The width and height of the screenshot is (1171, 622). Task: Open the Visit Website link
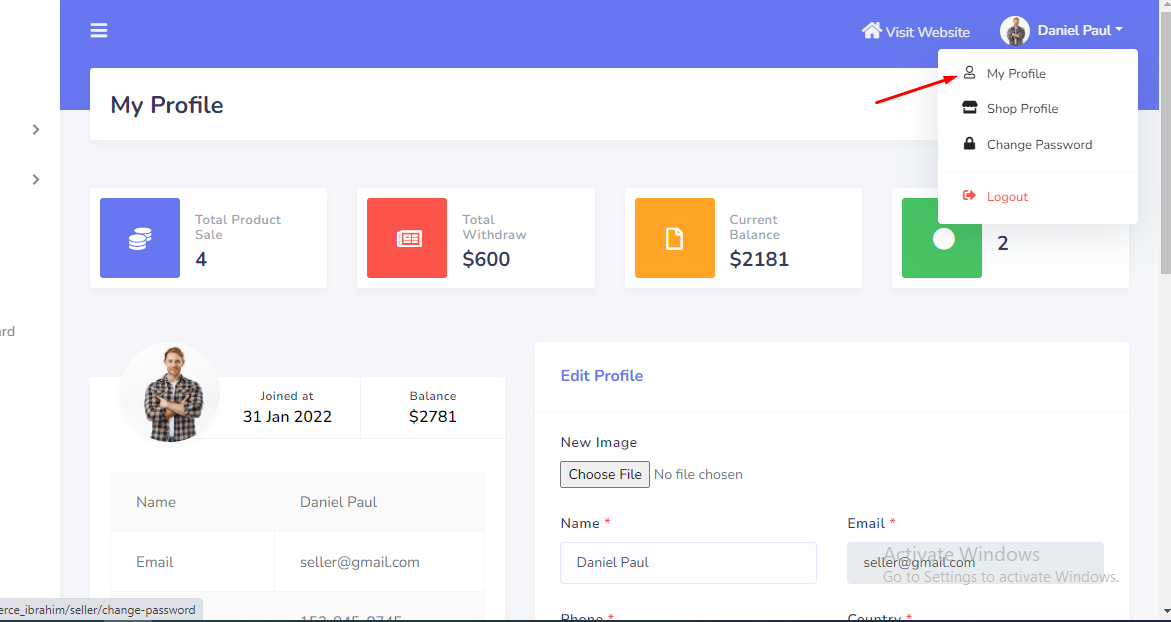[x=927, y=32]
